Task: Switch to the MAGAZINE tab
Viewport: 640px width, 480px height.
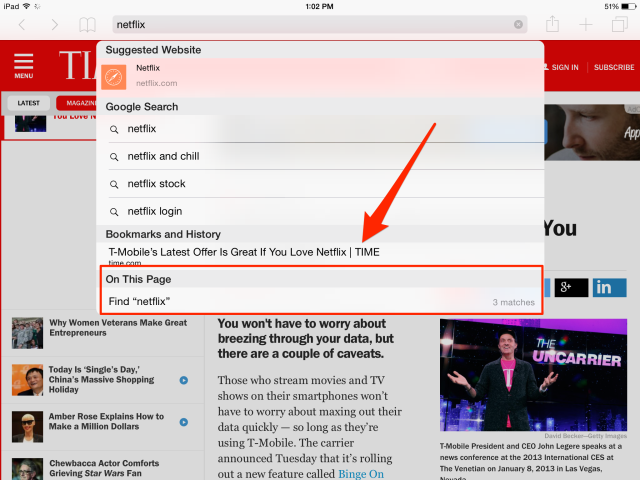Action: point(77,103)
